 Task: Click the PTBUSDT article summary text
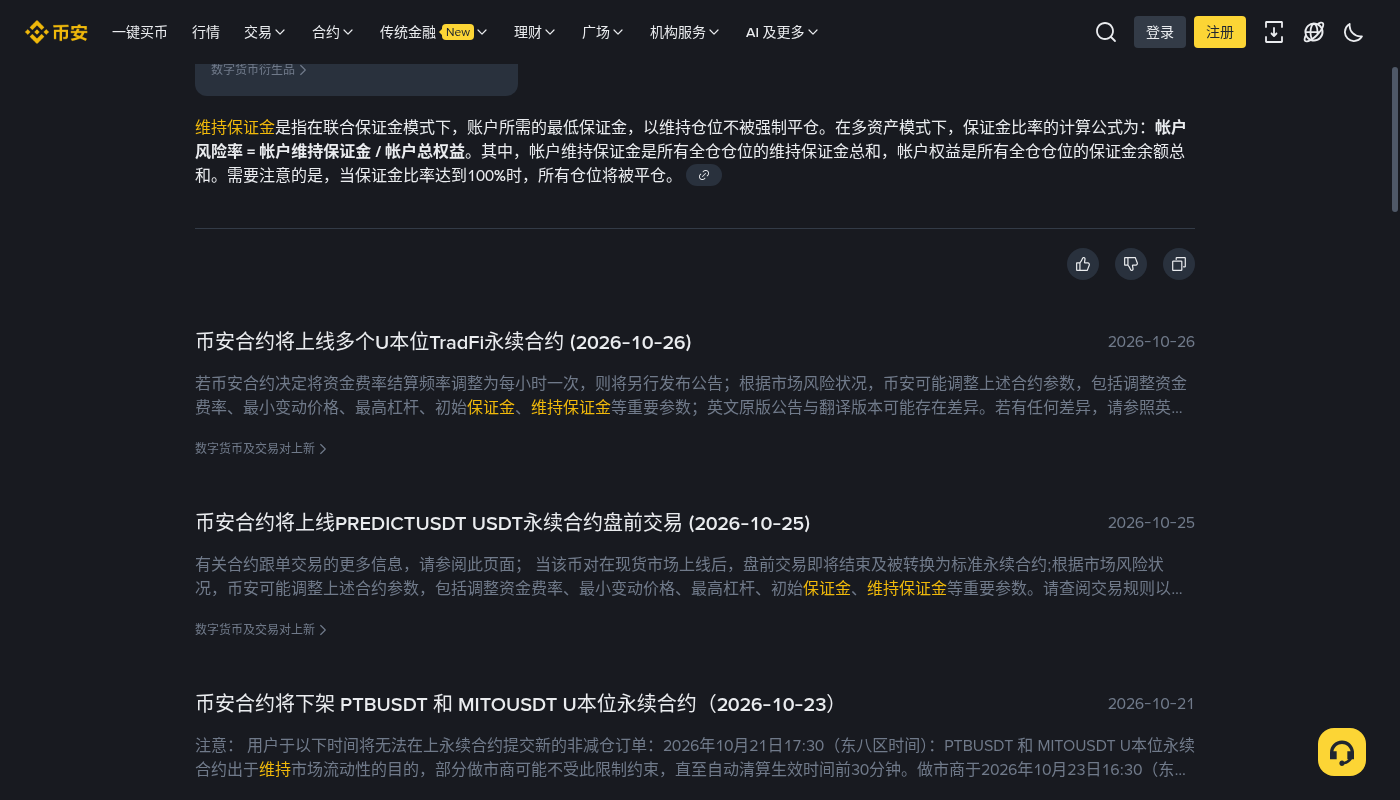coord(695,757)
